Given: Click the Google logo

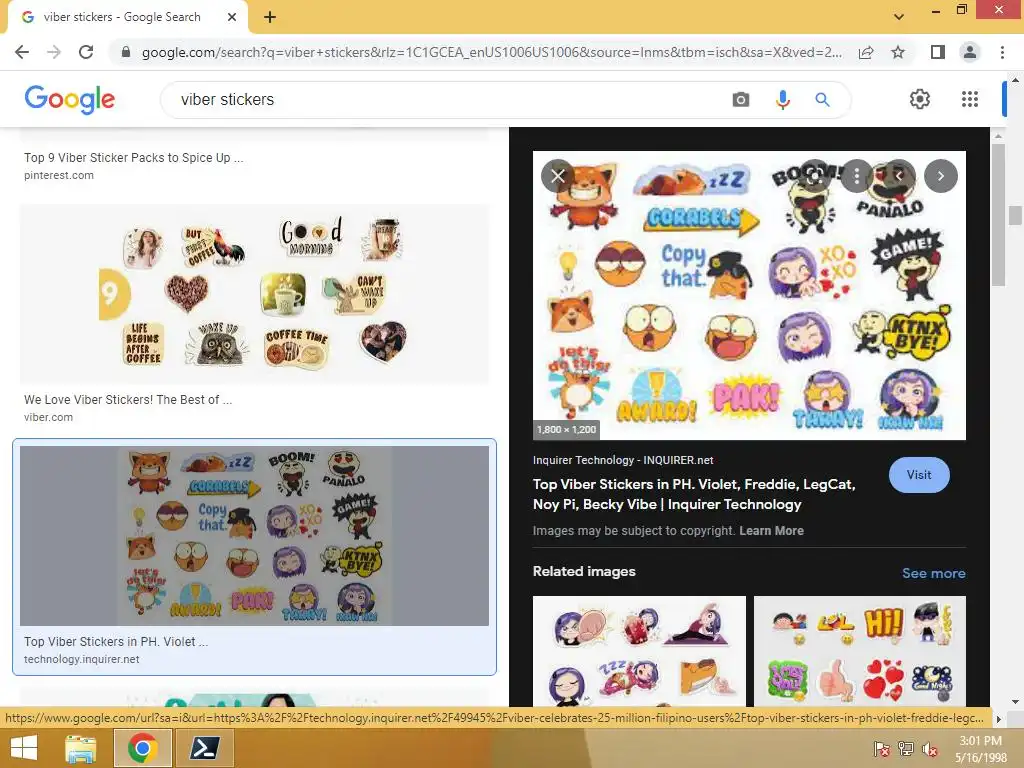Looking at the screenshot, I should coord(70,99).
